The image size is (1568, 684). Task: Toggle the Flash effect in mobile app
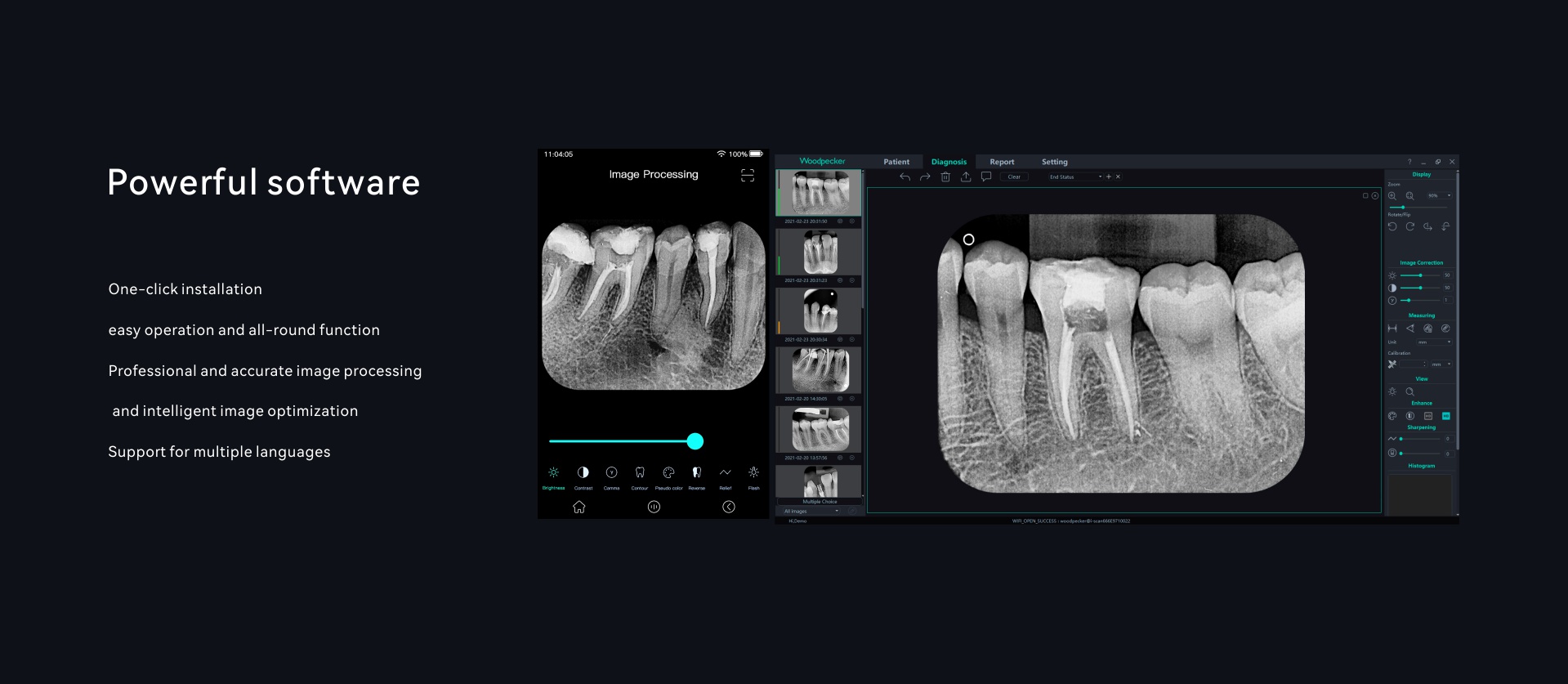click(x=753, y=473)
